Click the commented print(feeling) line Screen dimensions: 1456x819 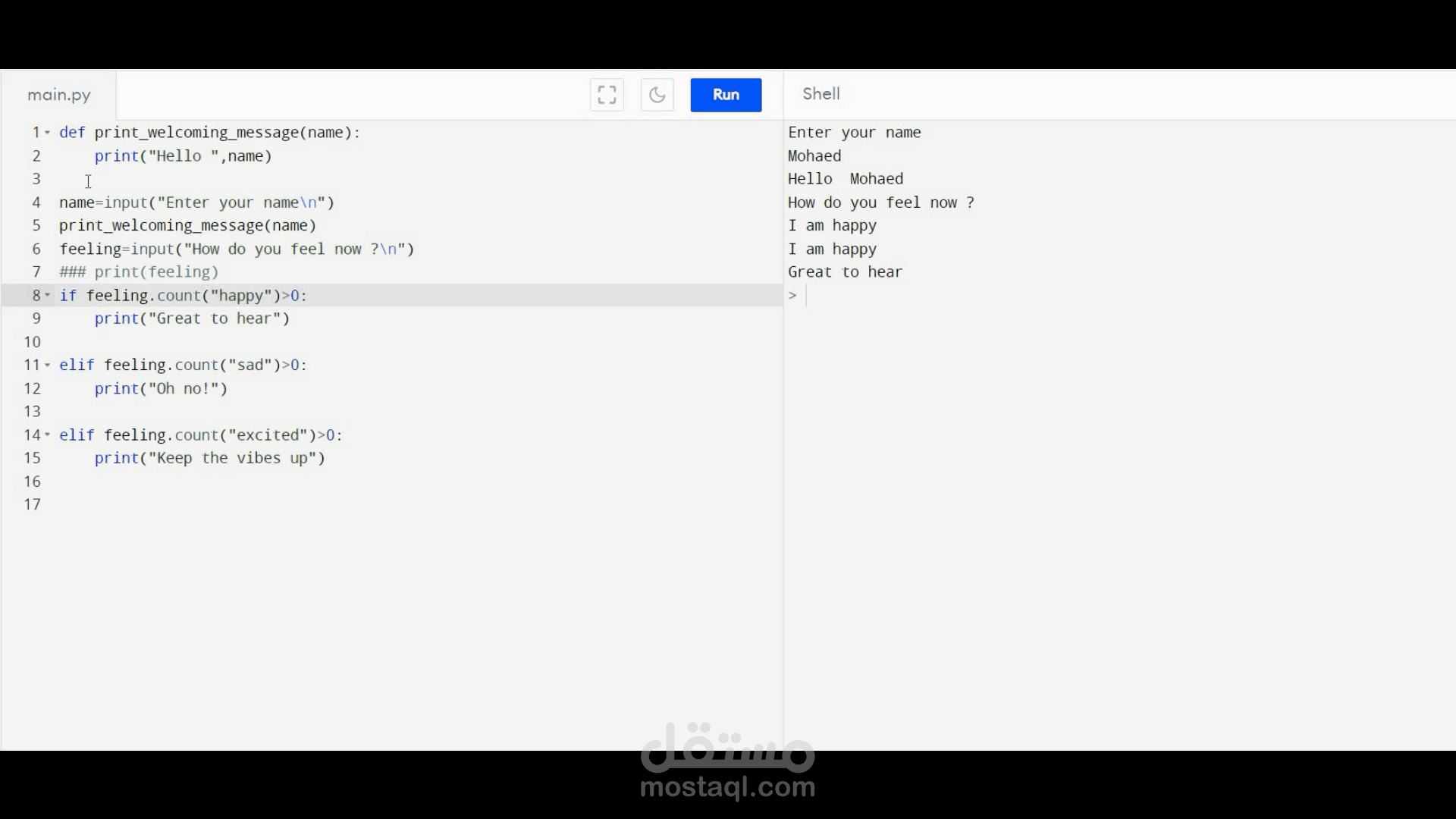click(140, 272)
